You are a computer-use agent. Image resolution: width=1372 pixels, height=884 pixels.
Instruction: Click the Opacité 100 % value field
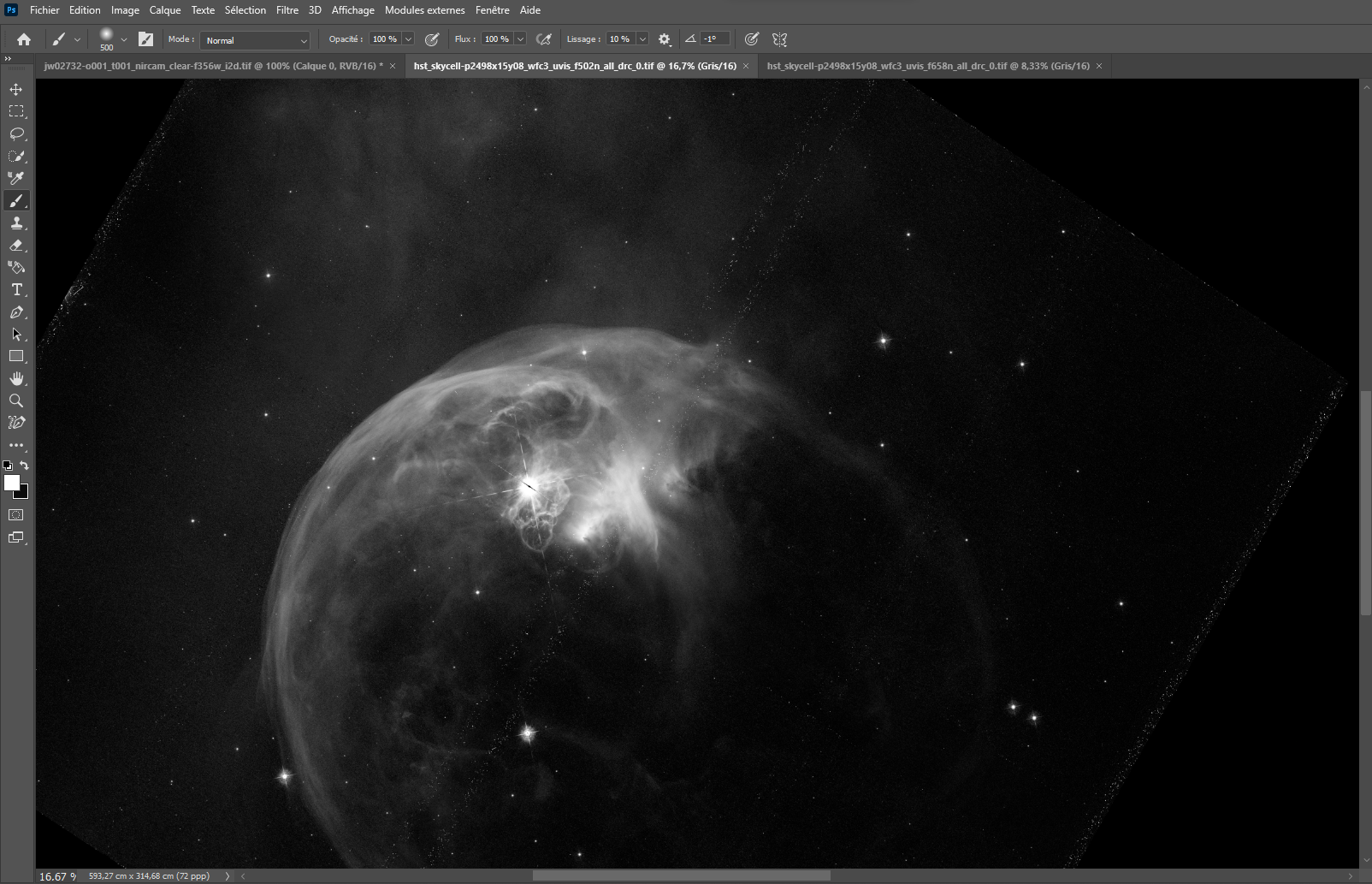click(385, 39)
